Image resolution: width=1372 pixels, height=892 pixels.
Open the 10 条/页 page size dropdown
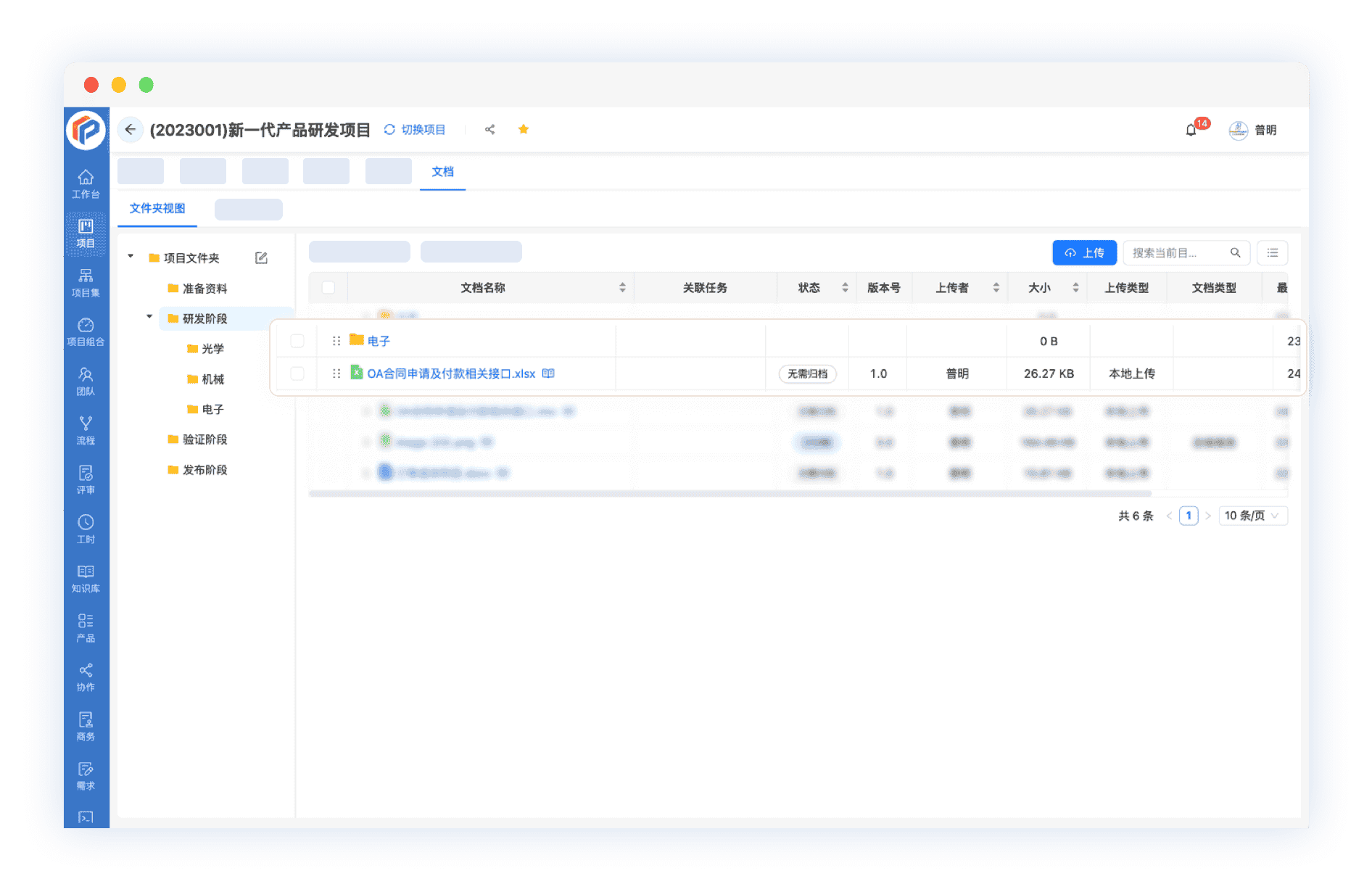tap(1253, 516)
